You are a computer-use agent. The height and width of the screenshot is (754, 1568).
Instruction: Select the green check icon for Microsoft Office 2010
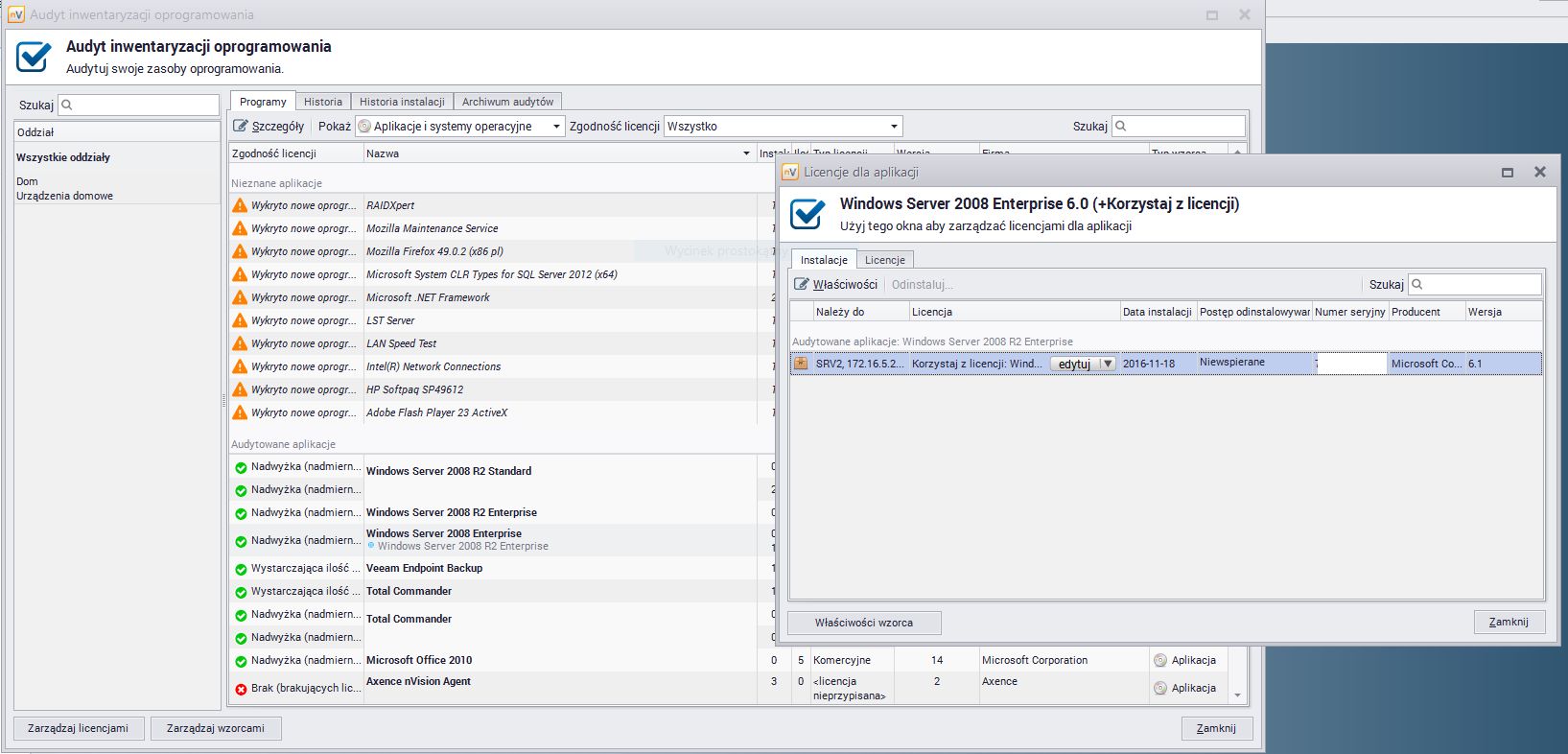(x=241, y=660)
